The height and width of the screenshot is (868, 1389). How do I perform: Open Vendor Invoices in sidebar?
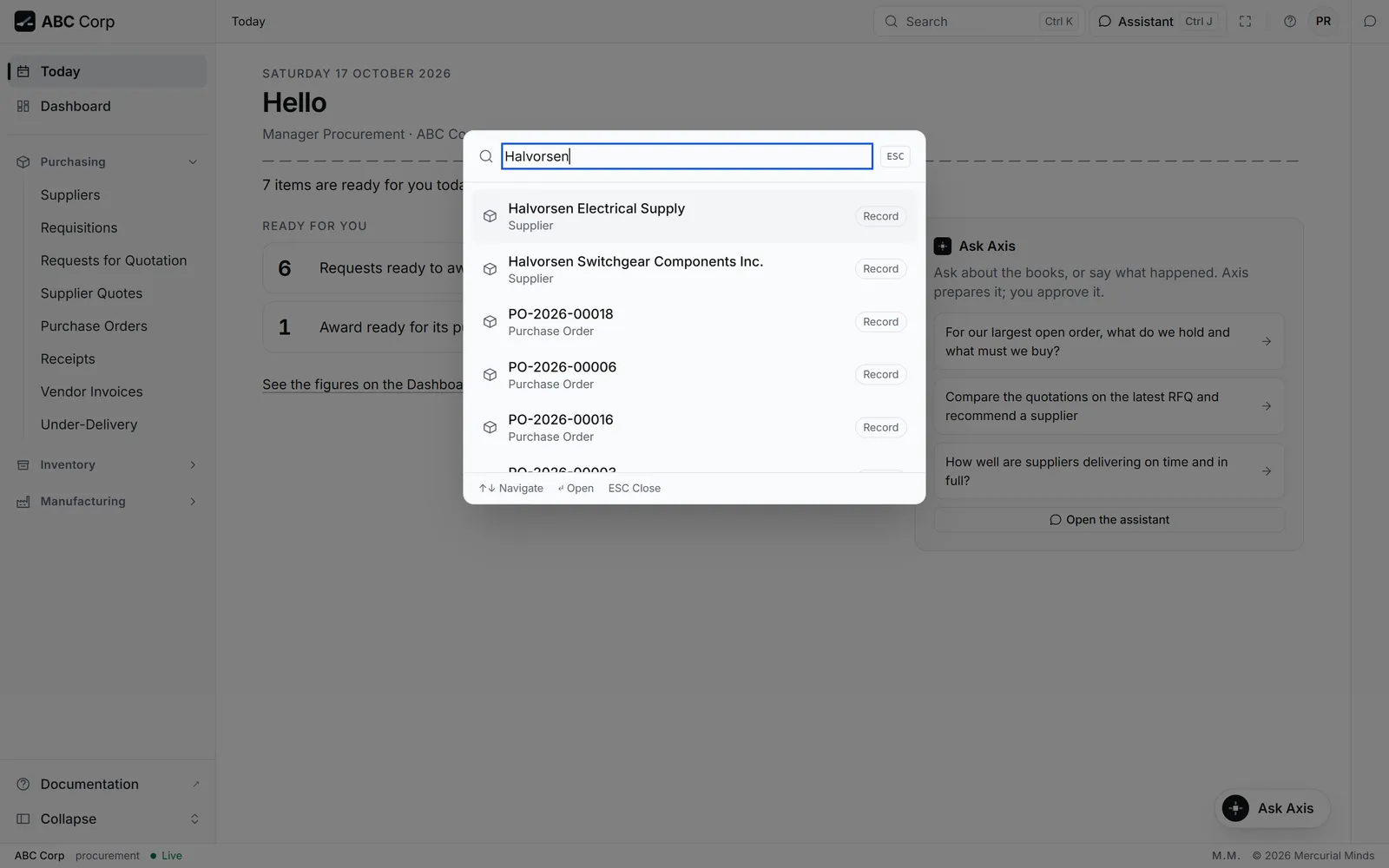tap(91, 392)
